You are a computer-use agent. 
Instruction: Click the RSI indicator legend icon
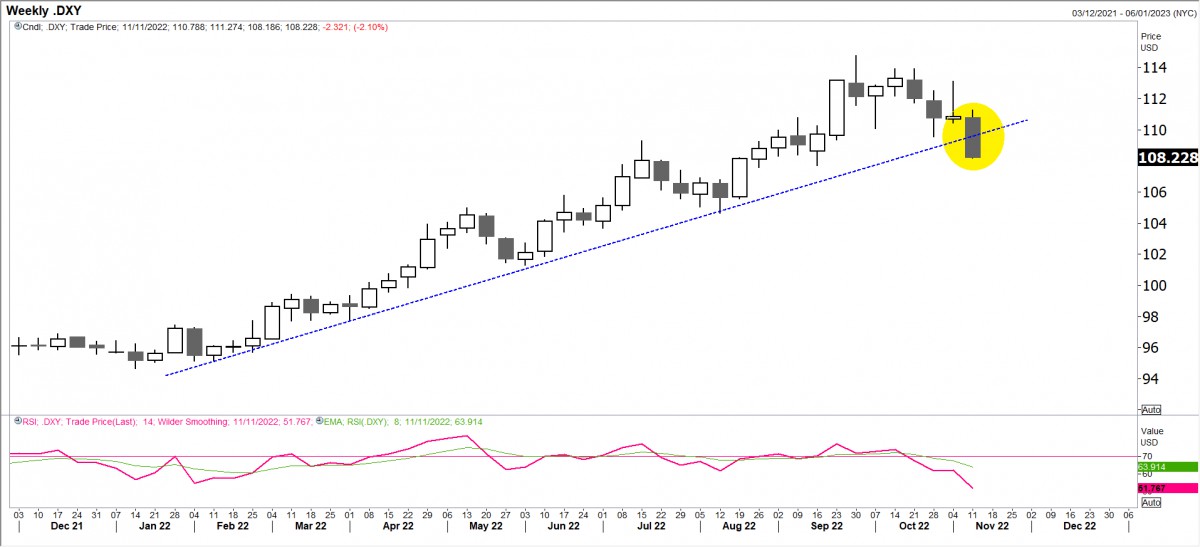click(15, 422)
